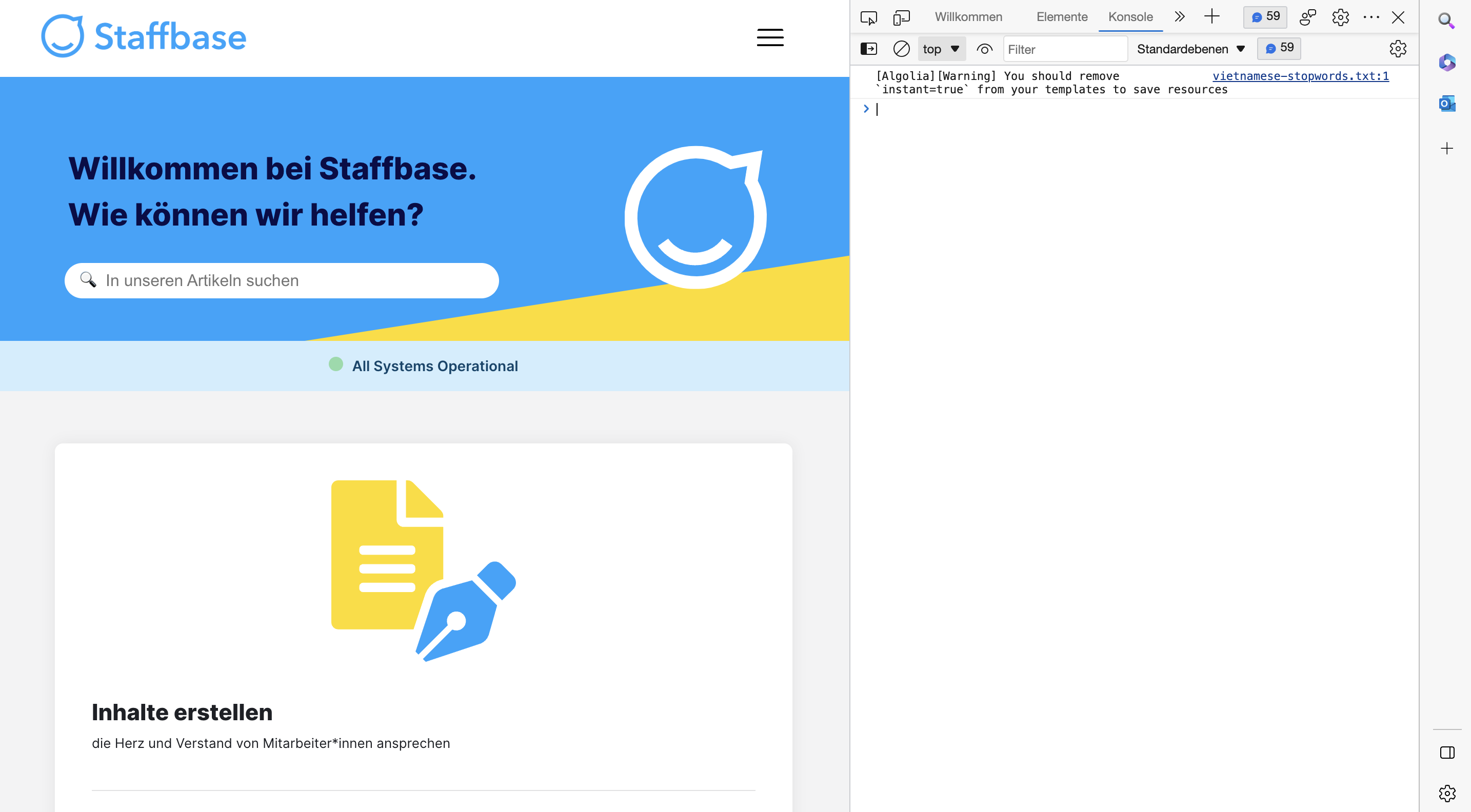The image size is (1471, 812).
Task: Select the Konsole tab
Action: click(1130, 17)
